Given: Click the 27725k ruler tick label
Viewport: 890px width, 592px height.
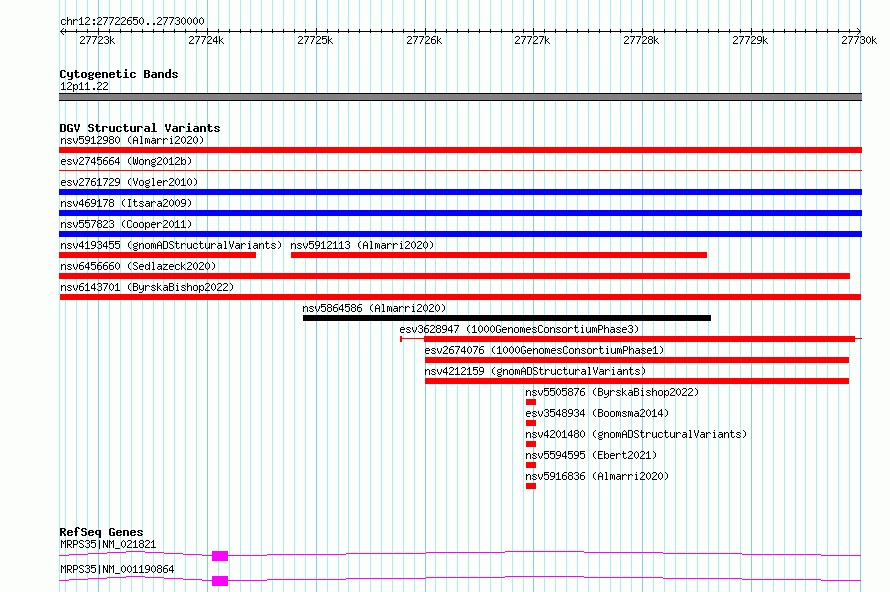Looking at the screenshot, I should (315, 40).
